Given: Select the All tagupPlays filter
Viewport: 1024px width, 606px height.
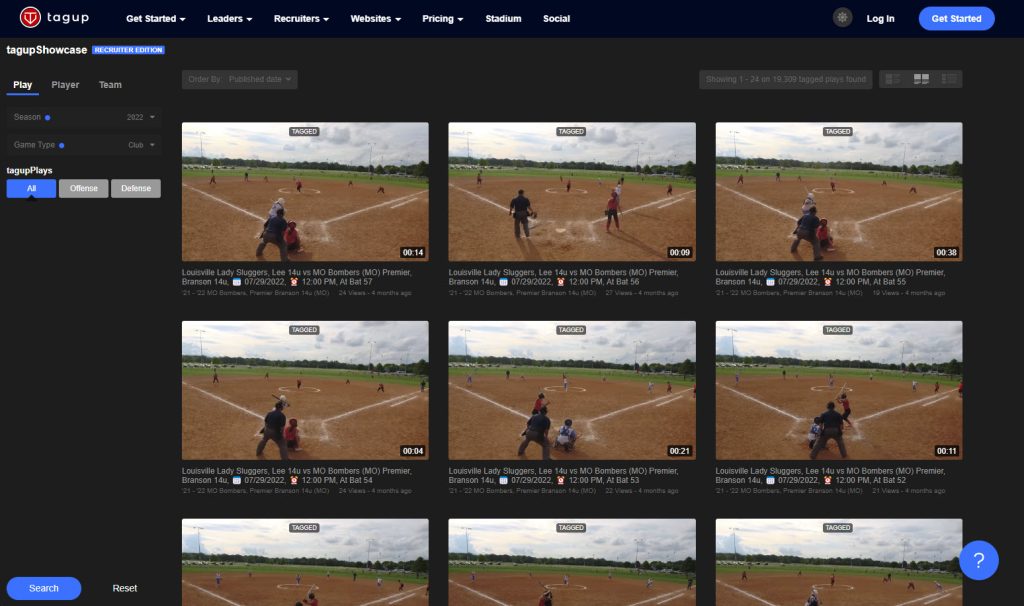Looking at the screenshot, I should click(x=31, y=188).
